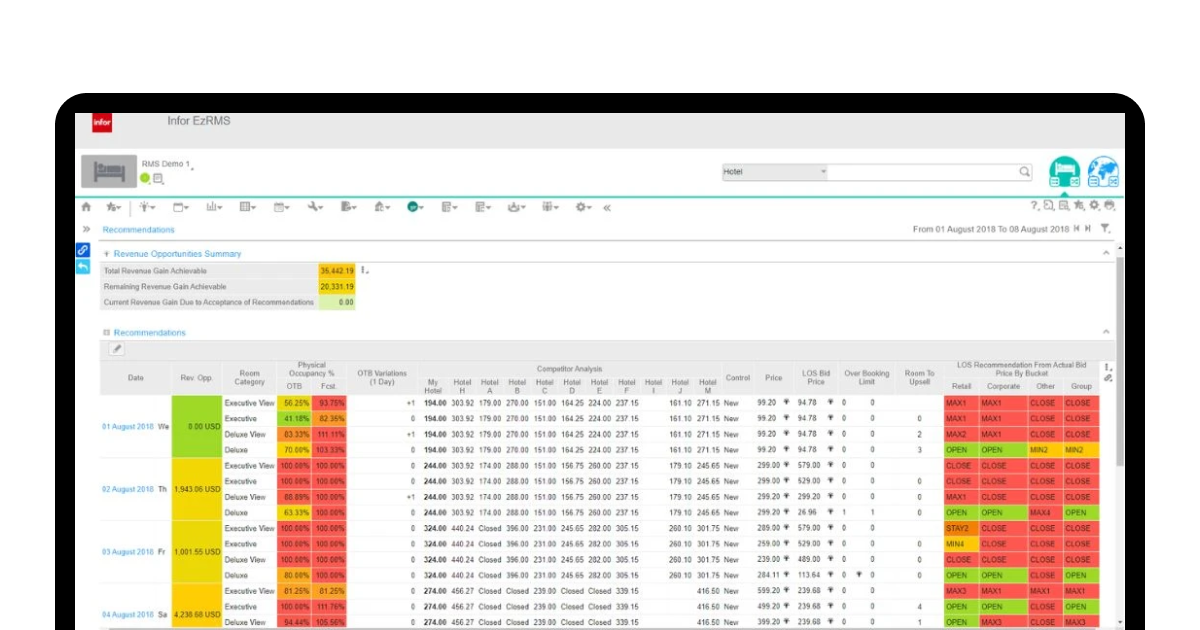
Task: Select the teal hotel bed round icon
Action: (x=1064, y=172)
